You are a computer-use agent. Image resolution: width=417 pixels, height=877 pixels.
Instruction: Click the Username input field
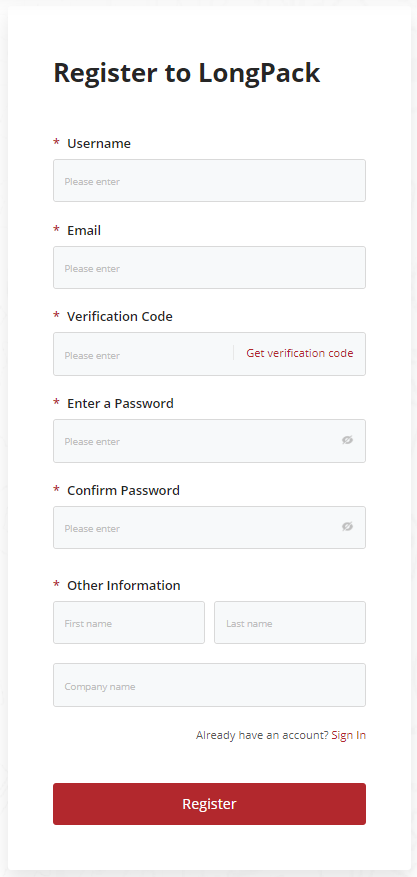click(x=210, y=181)
